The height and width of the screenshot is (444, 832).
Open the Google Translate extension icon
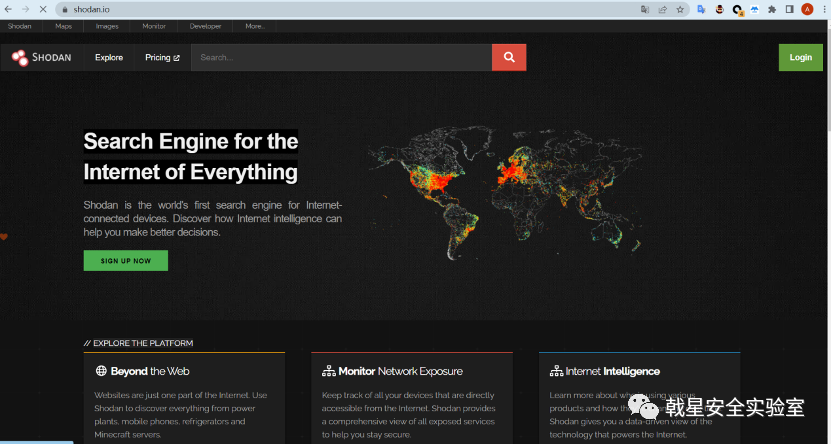pyautogui.click(x=701, y=10)
